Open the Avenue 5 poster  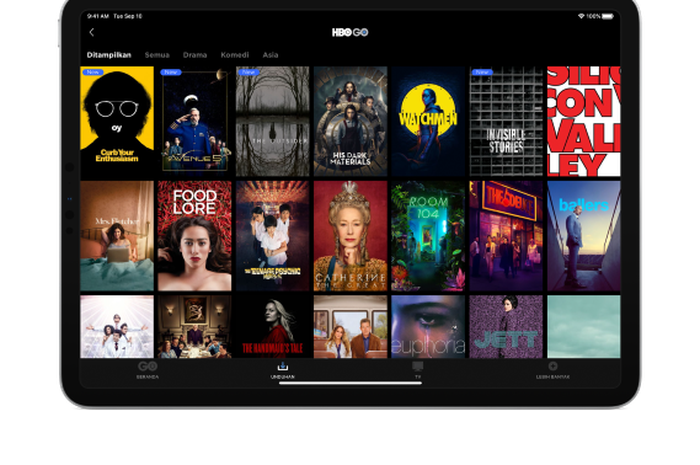(195, 121)
